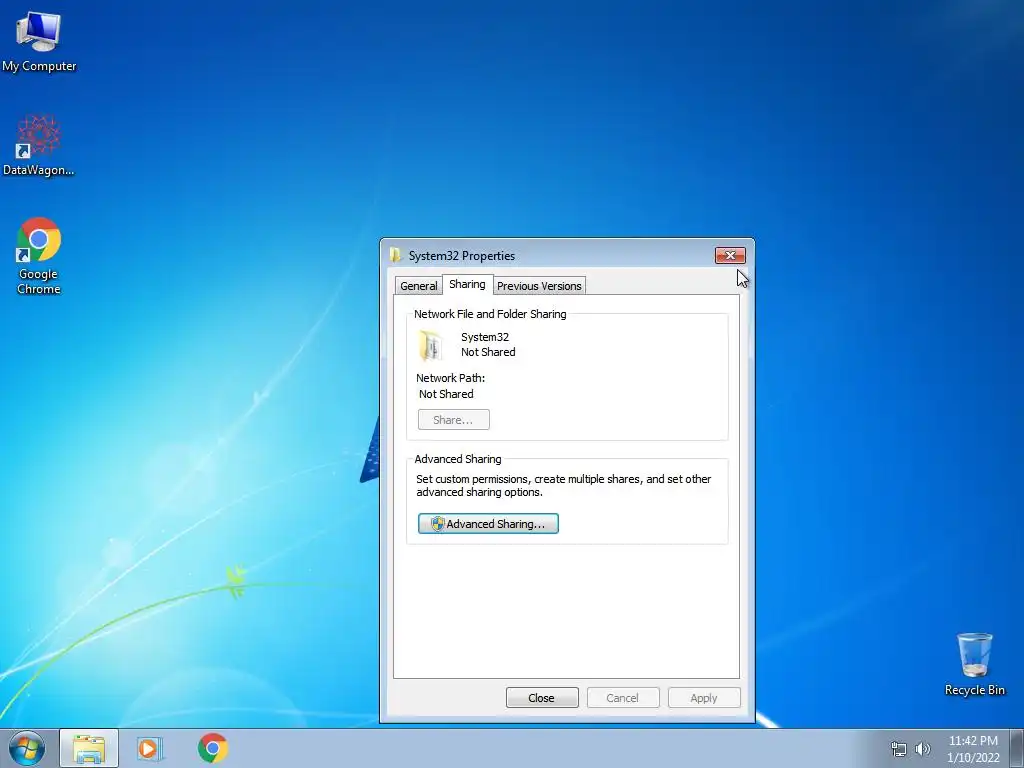Image resolution: width=1024 pixels, height=768 pixels.
Task: Open Chrome from the taskbar
Action: coord(213,748)
